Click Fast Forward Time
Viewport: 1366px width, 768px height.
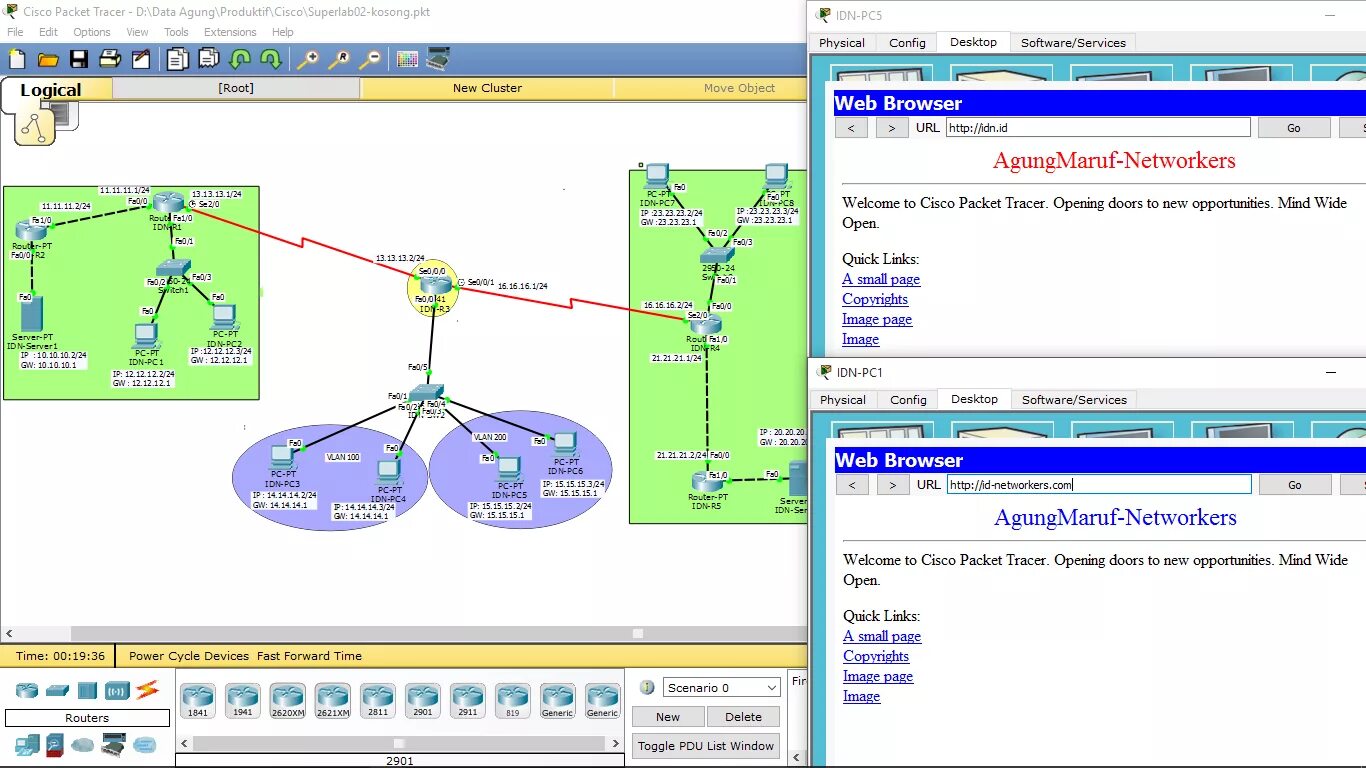click(x=309, y=656)
